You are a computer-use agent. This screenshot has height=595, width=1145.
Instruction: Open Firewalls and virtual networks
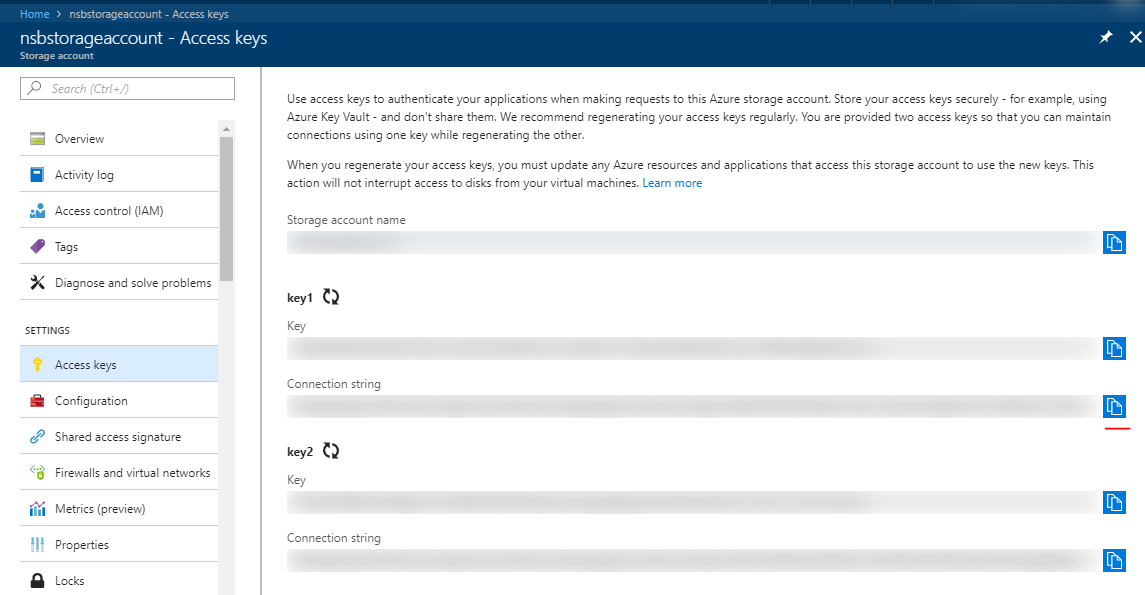point(119,472)
